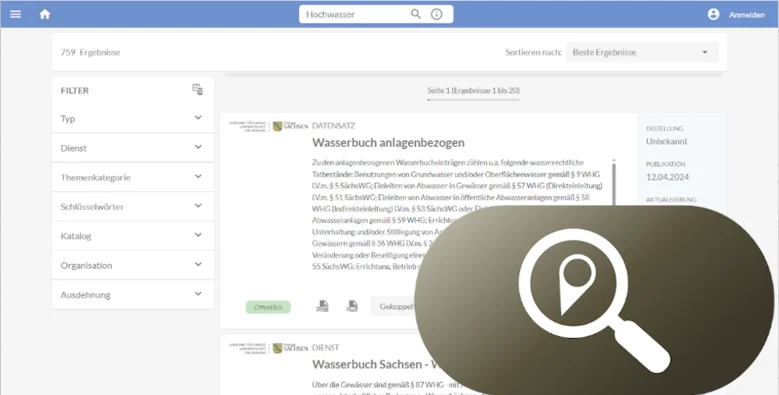Expand the Typ filter
Viewport: 779px width, 395px height.
click(133, 118)
